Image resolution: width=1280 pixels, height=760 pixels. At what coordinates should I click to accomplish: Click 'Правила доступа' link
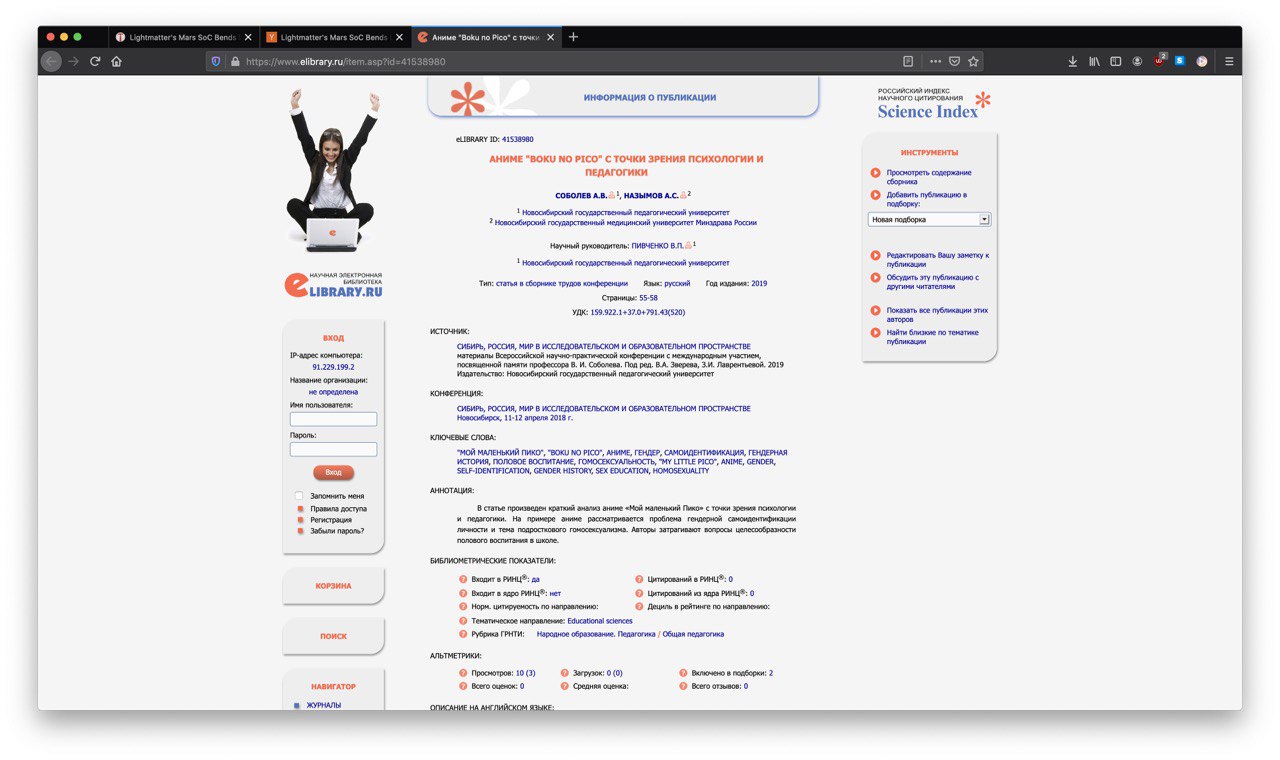coord(337,508)
